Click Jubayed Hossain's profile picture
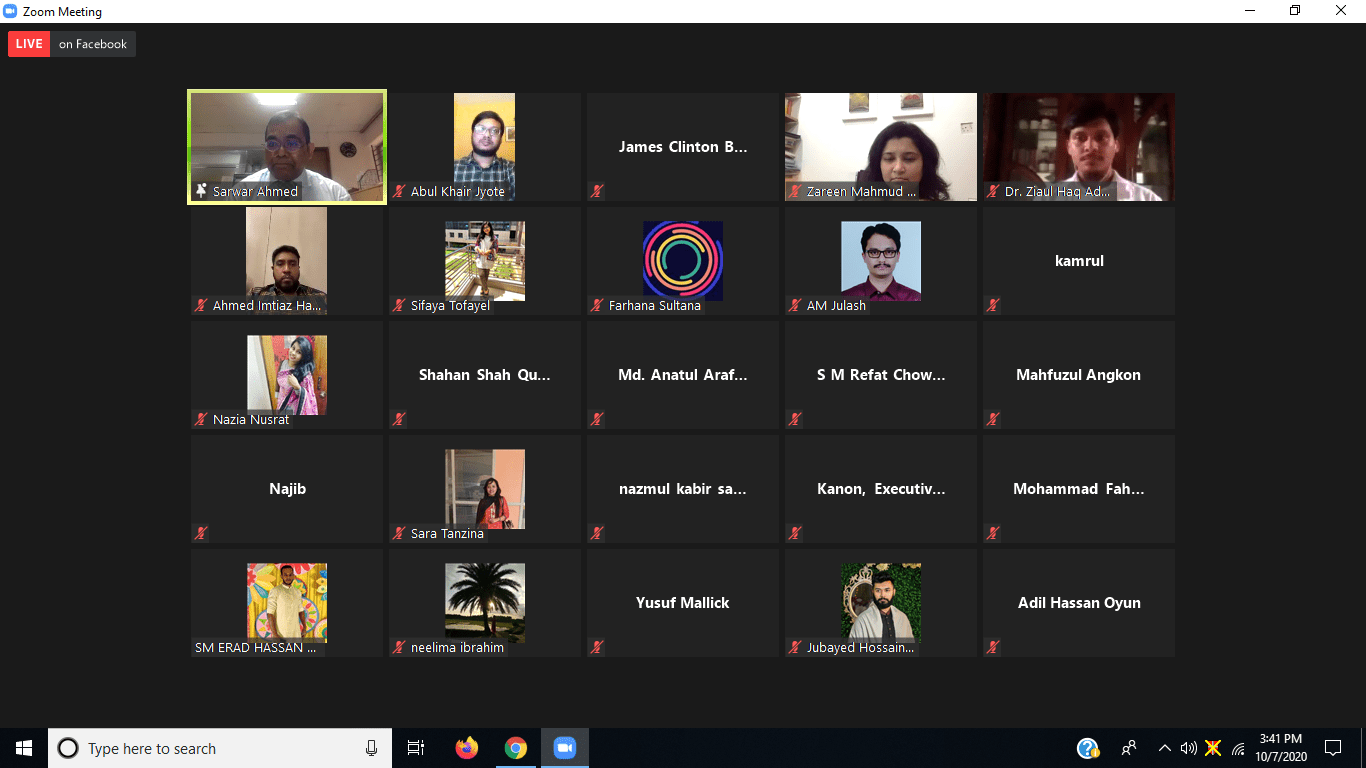This screenshot has height=768, width=1366. (881, 602)
